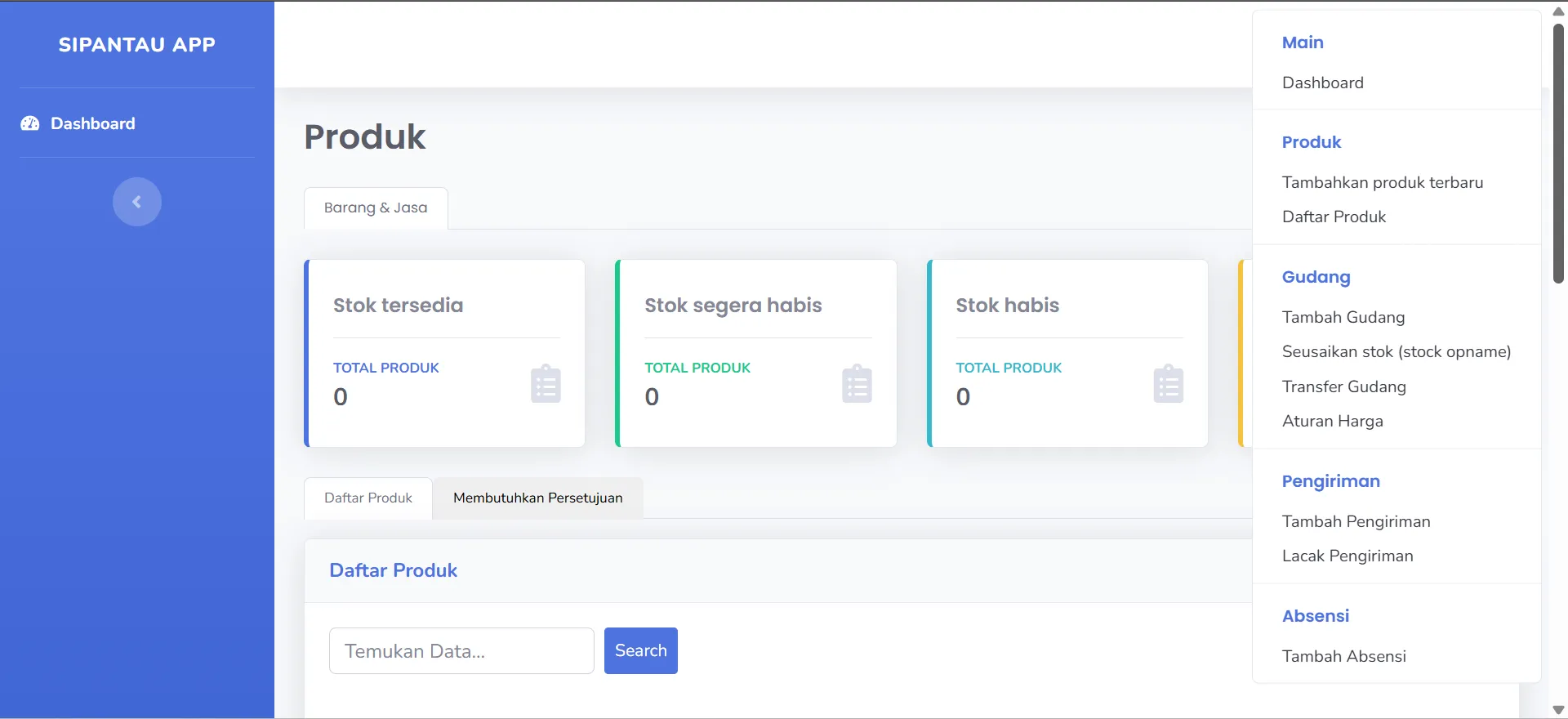Click the SIPANTAU APP brand link
This screenshot has width=1568, height=719.
pyautogui.click(x=137, y=45)
